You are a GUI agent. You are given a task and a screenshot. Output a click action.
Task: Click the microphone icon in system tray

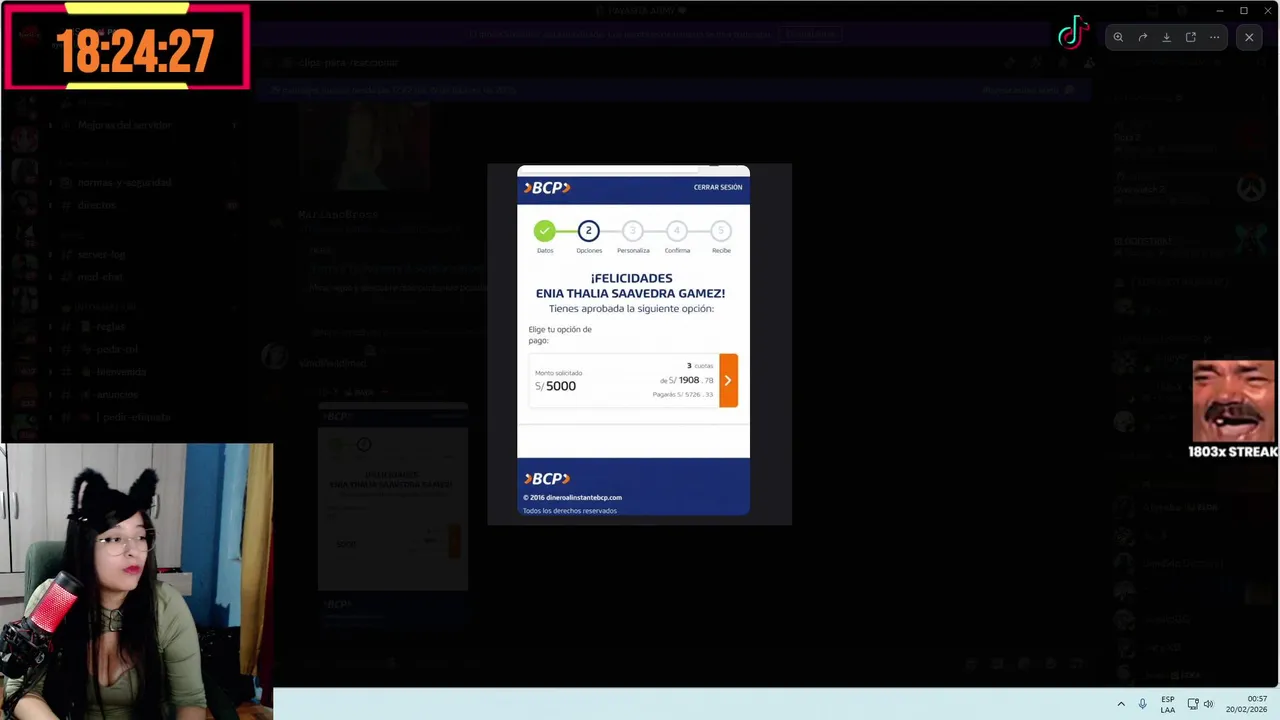[1143, 704]
